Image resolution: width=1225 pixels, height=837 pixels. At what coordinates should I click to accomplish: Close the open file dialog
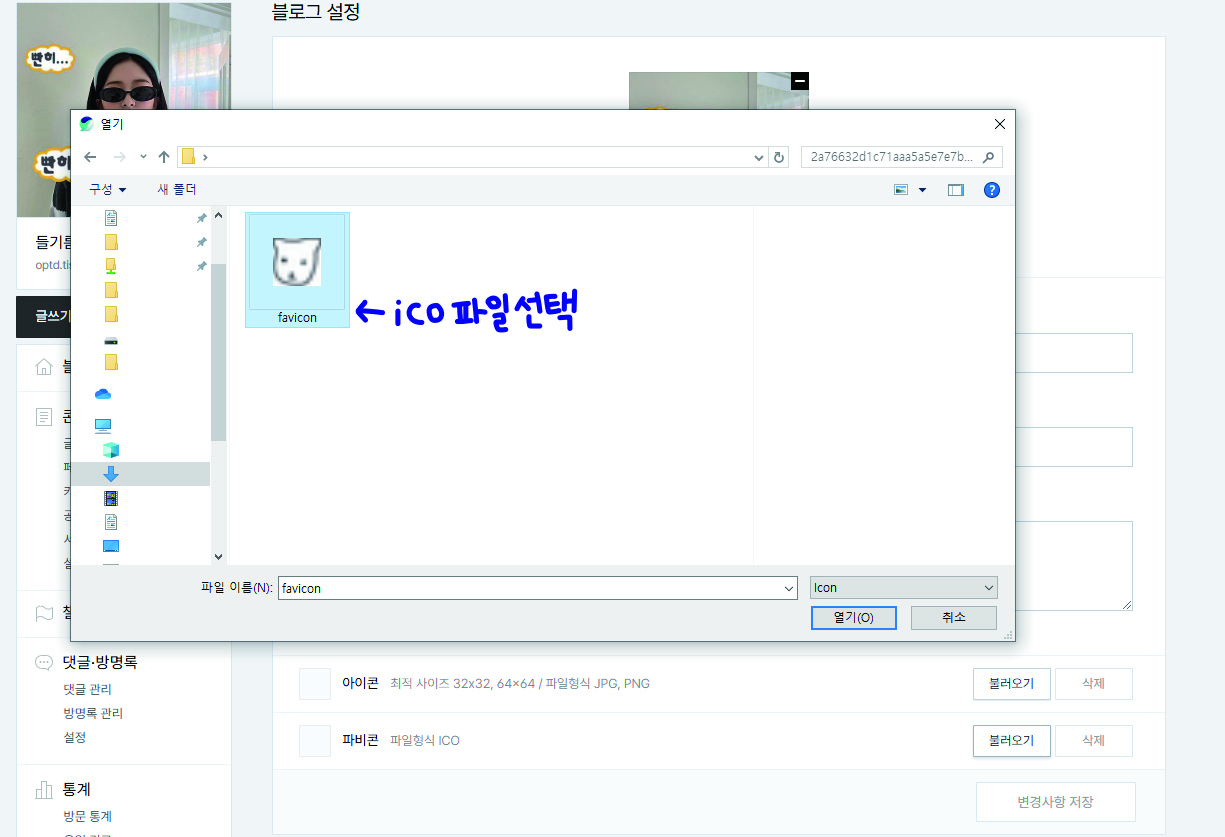(999, 124)
